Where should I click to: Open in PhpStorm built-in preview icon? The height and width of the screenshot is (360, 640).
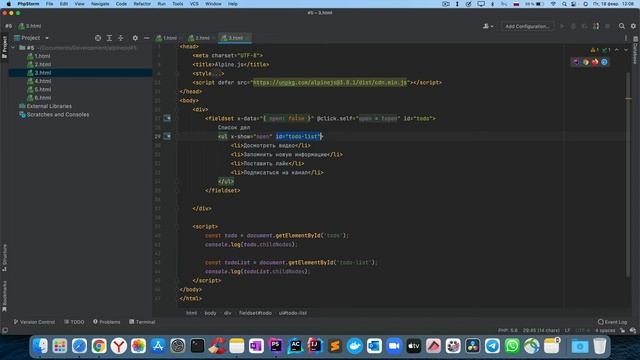coord(576,62)
